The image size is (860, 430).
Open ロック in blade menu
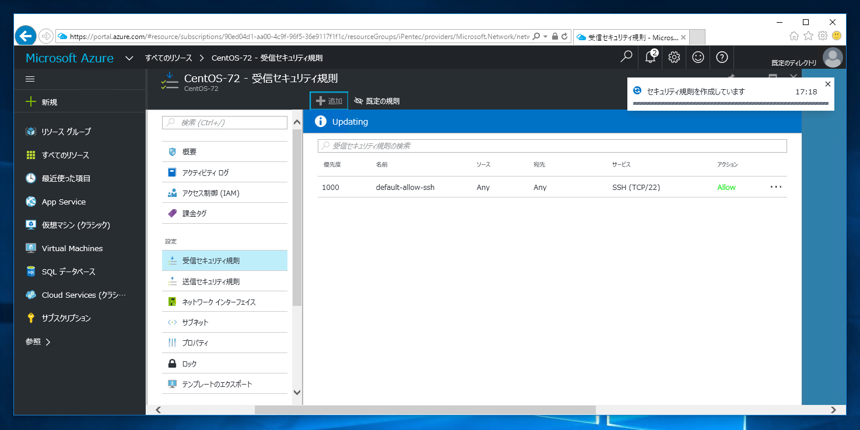click(x=225, y=364)
